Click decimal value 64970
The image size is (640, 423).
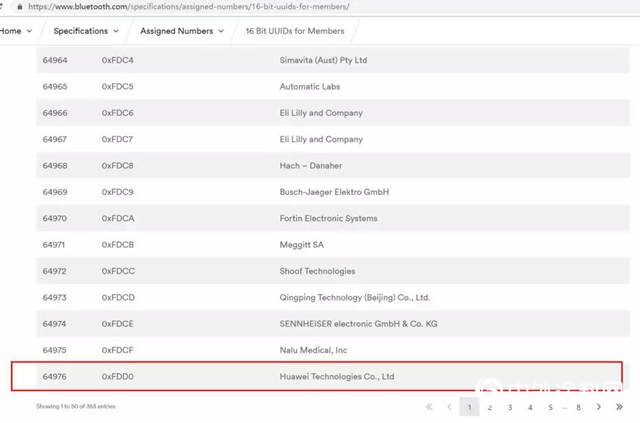[55, 218]
